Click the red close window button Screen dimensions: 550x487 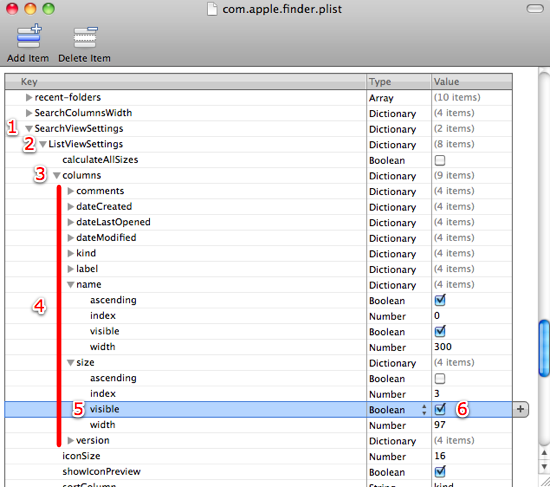(12, 8)
